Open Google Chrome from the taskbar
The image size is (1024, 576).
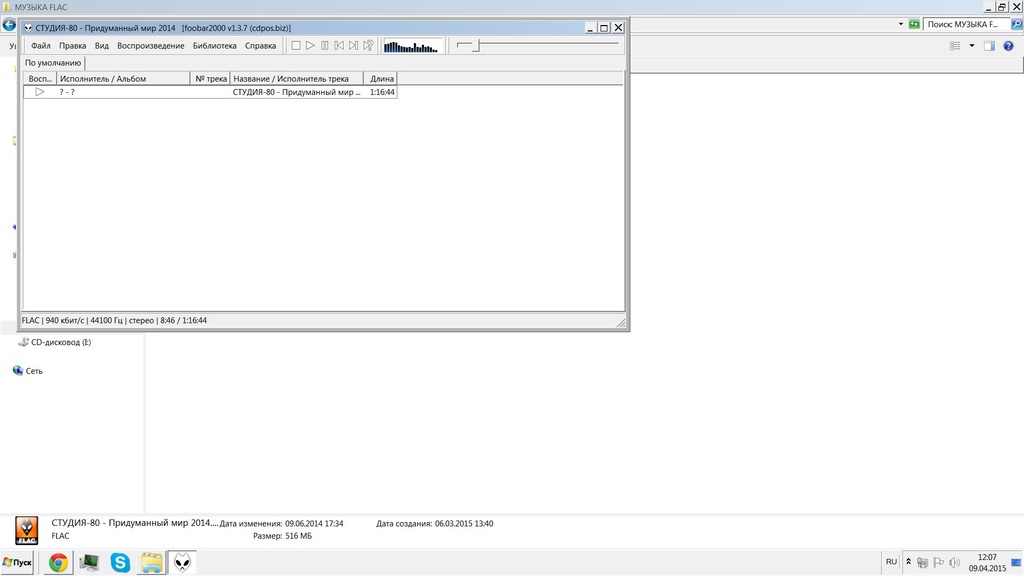(58, 562)
